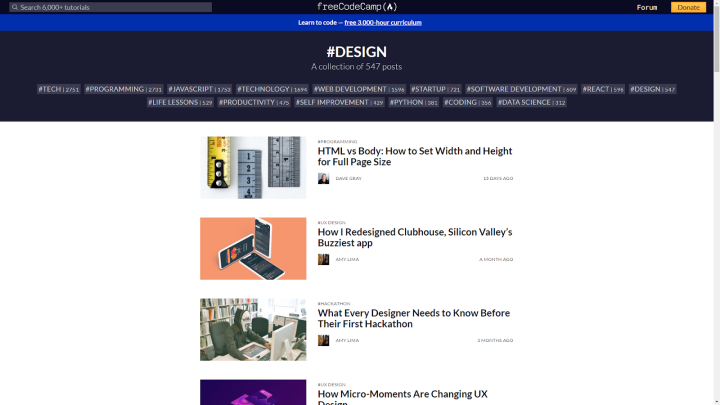Viewport: 720px width, 405px height.
Task: Read HTML vs Body width and height article
Action: click(x=415, y=156)
